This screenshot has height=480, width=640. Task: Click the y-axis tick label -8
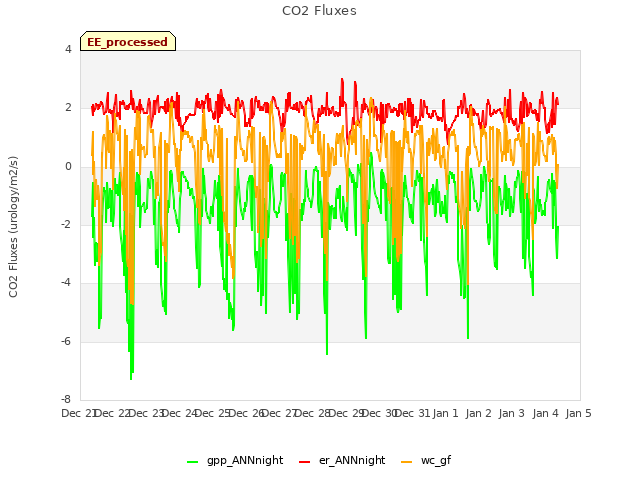pos(66,400)
